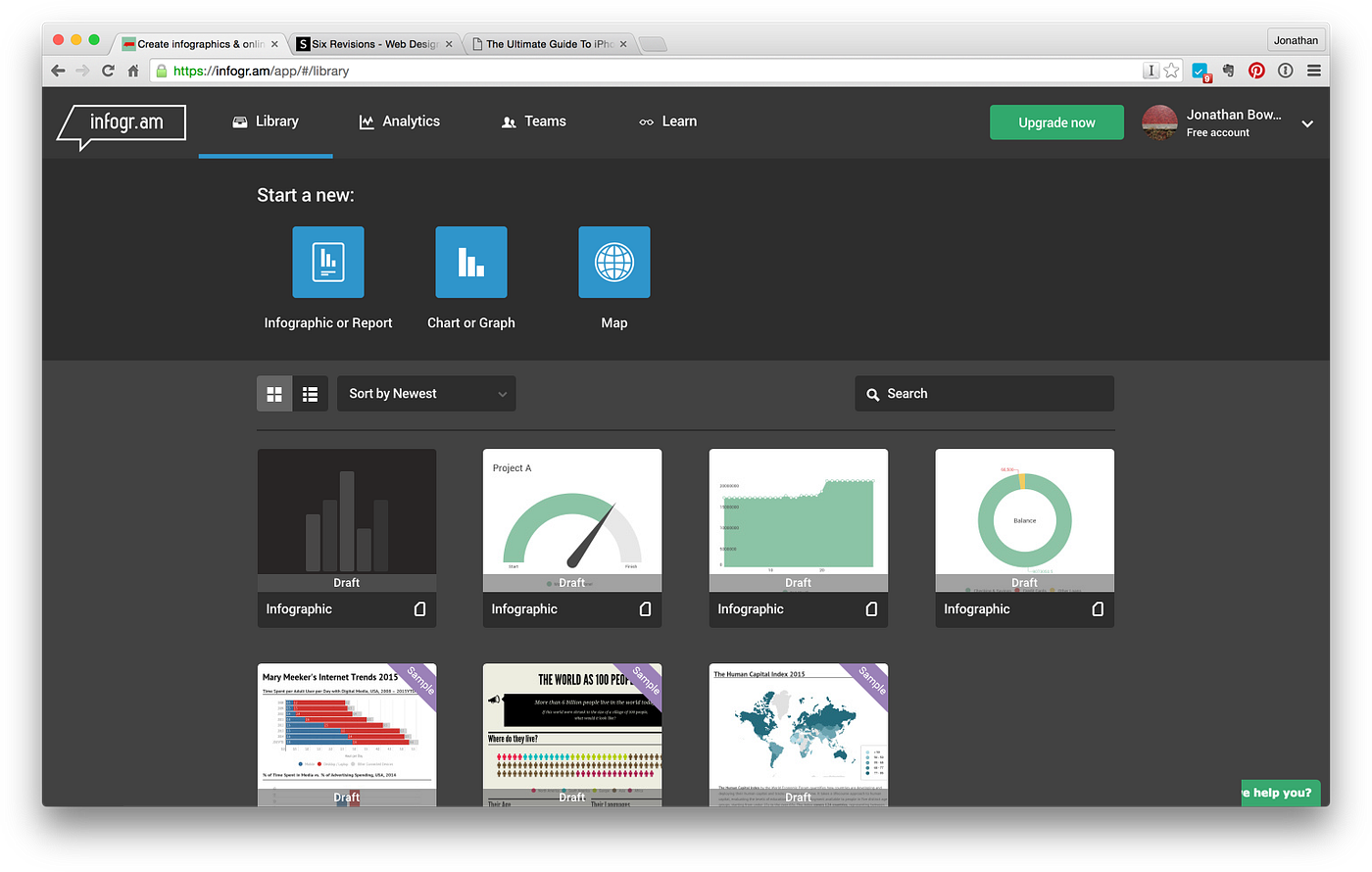Click the infogr.am logo
1372x872 pixels.
point(122,125)
